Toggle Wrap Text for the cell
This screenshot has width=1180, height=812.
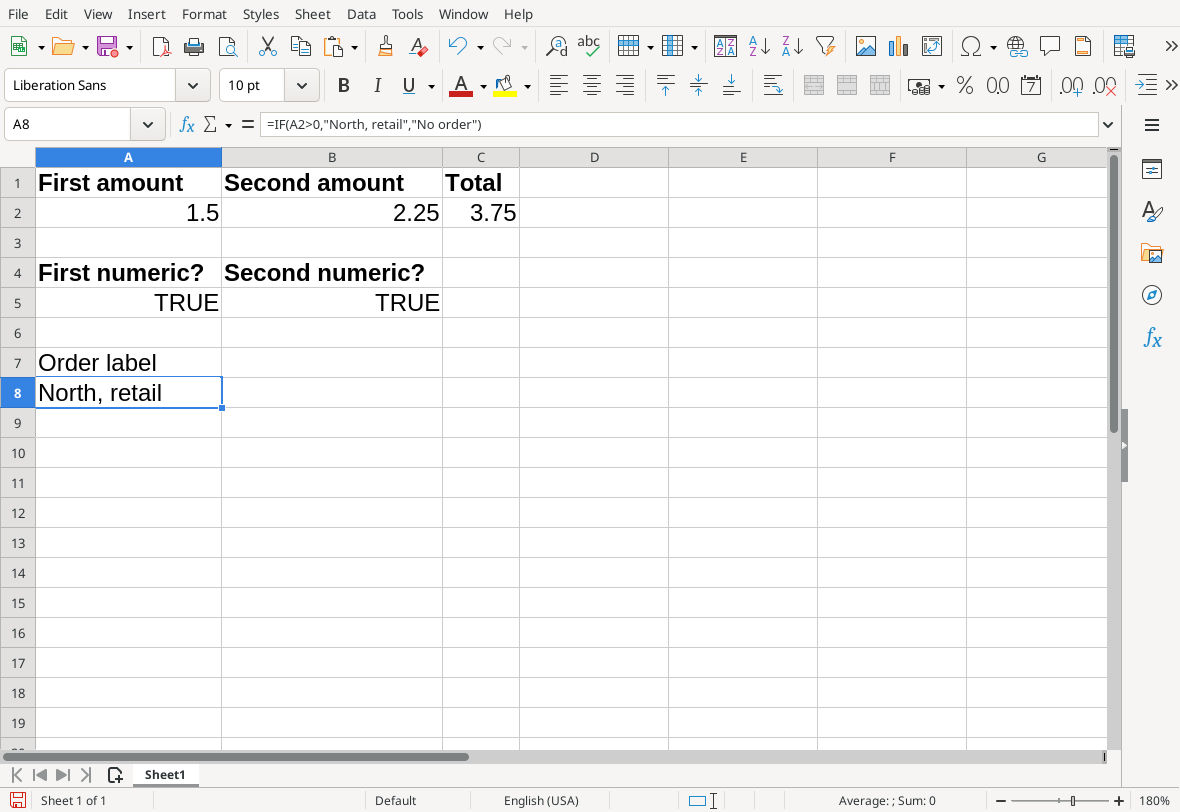point(773,86)
